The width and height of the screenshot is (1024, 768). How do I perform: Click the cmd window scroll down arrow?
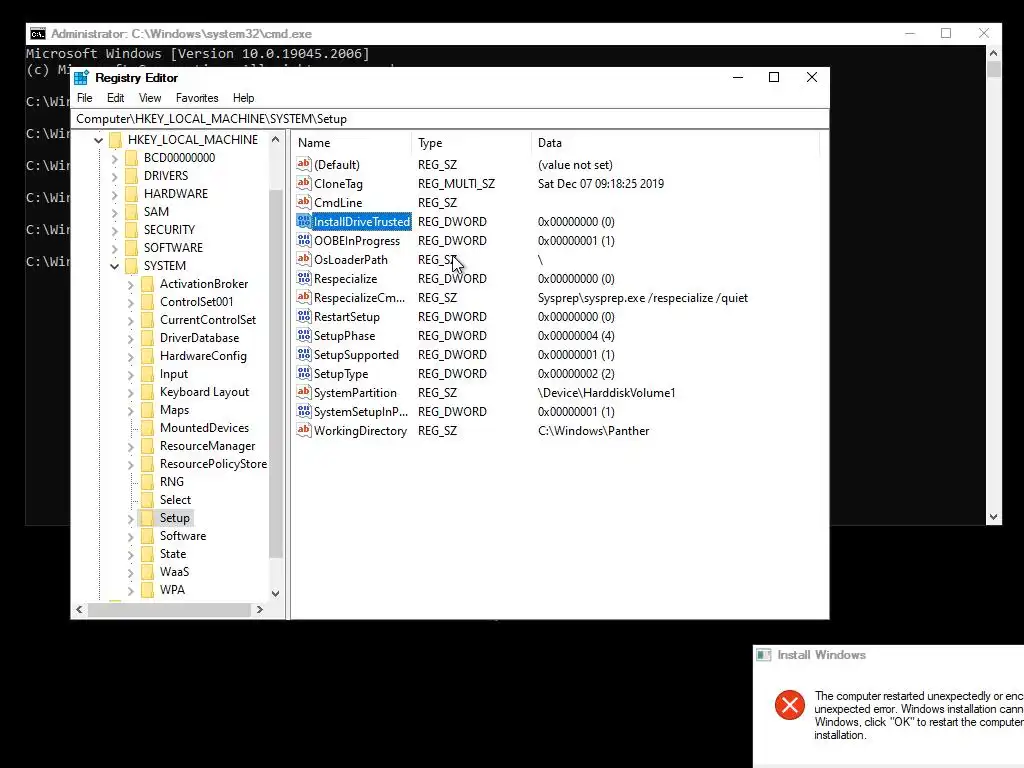[x=993, y=517]
